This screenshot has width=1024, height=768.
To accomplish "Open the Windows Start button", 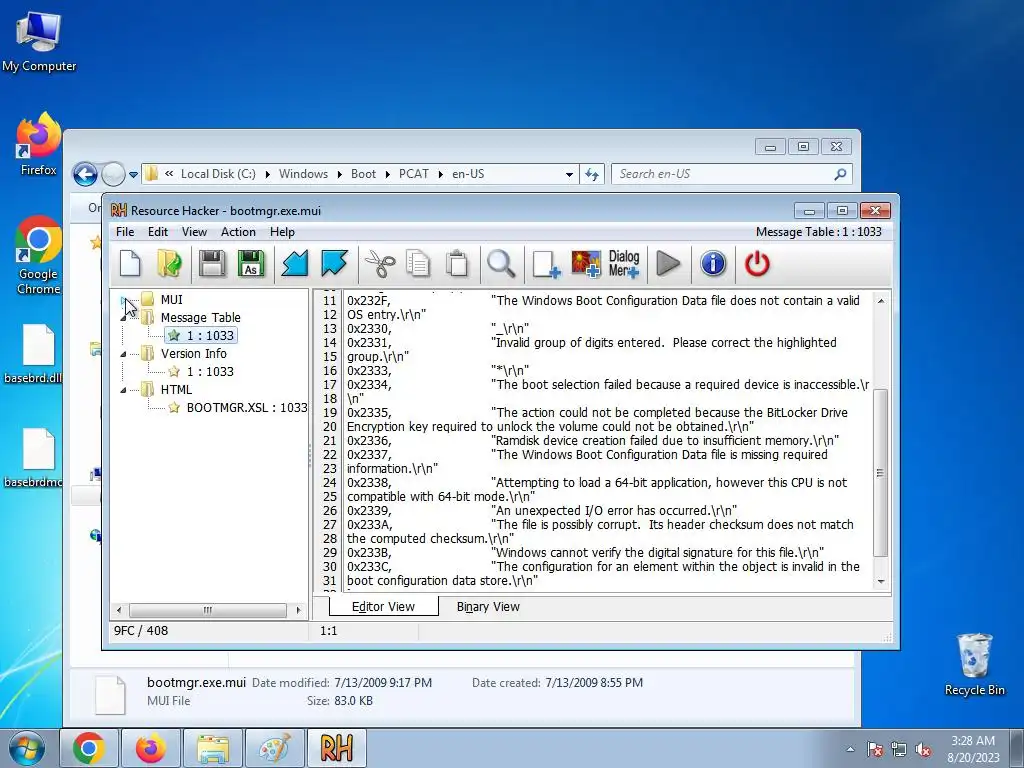I will 27,748.
